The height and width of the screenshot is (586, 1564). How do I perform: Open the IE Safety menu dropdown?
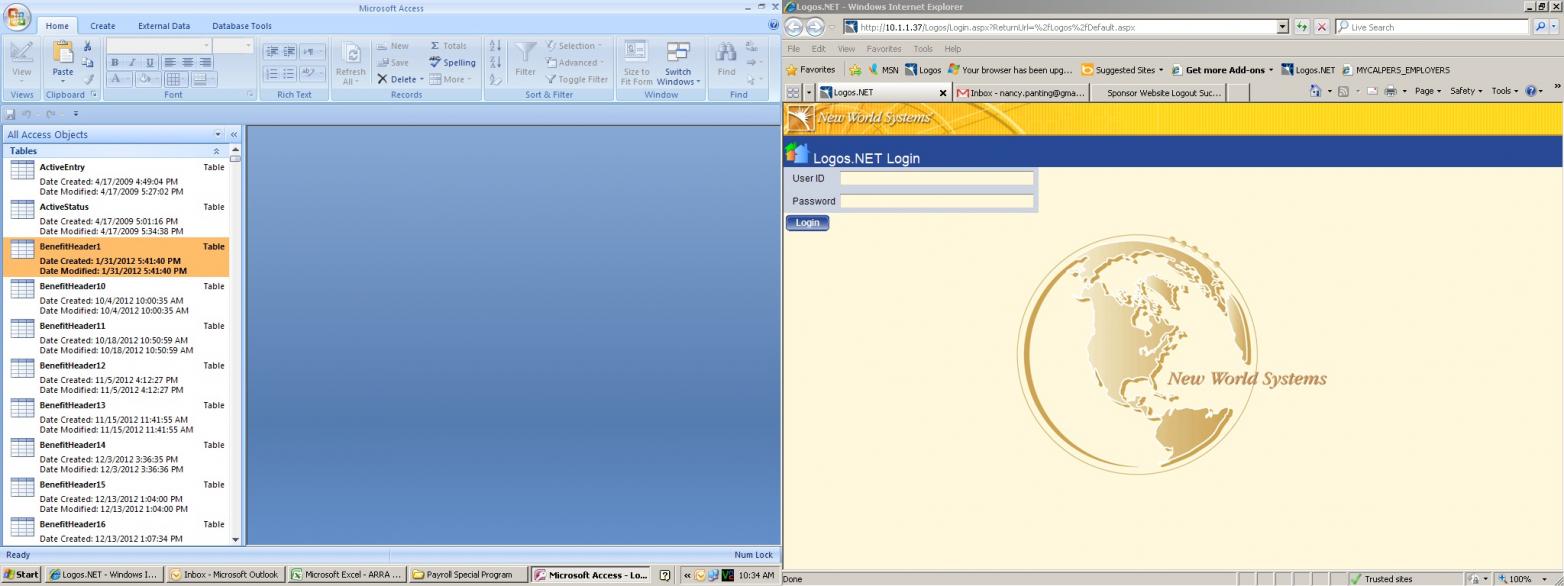1464,91
